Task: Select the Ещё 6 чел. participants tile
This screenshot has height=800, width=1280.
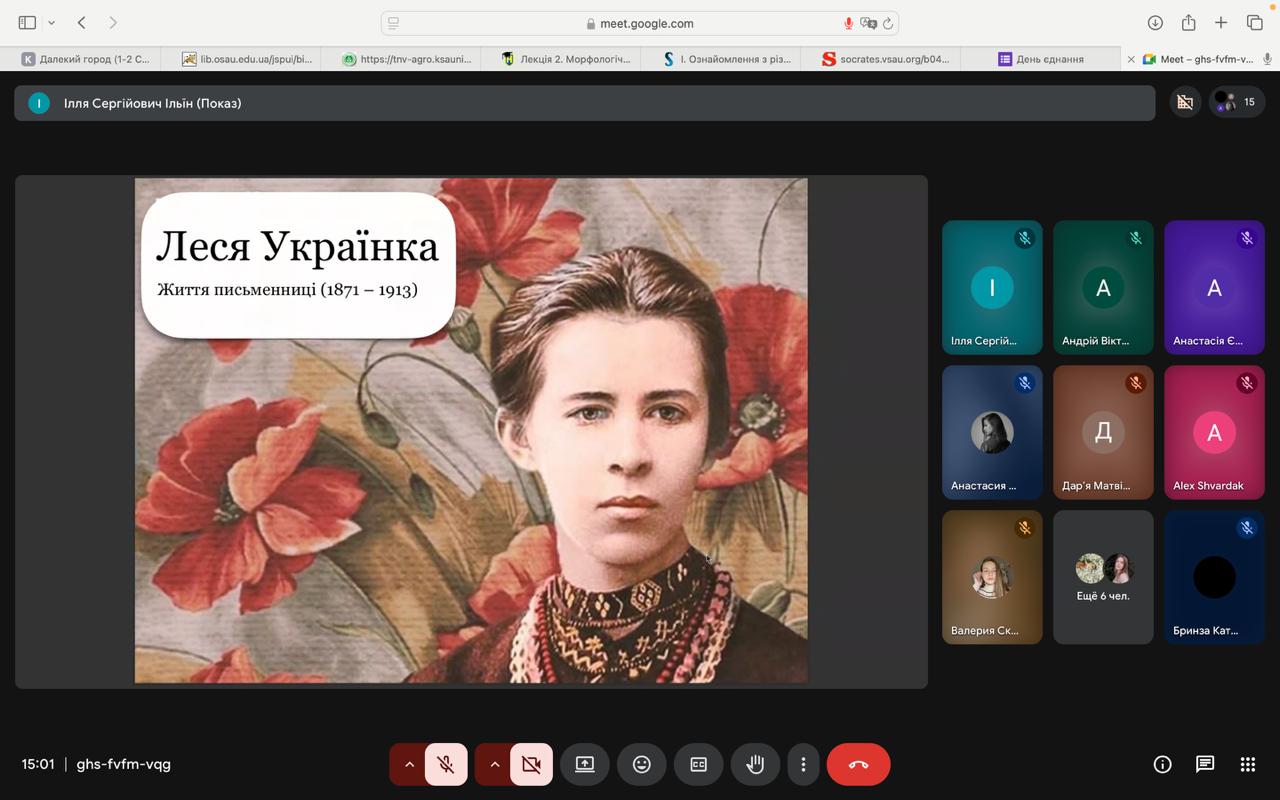Action: (x=1103, y=577)
